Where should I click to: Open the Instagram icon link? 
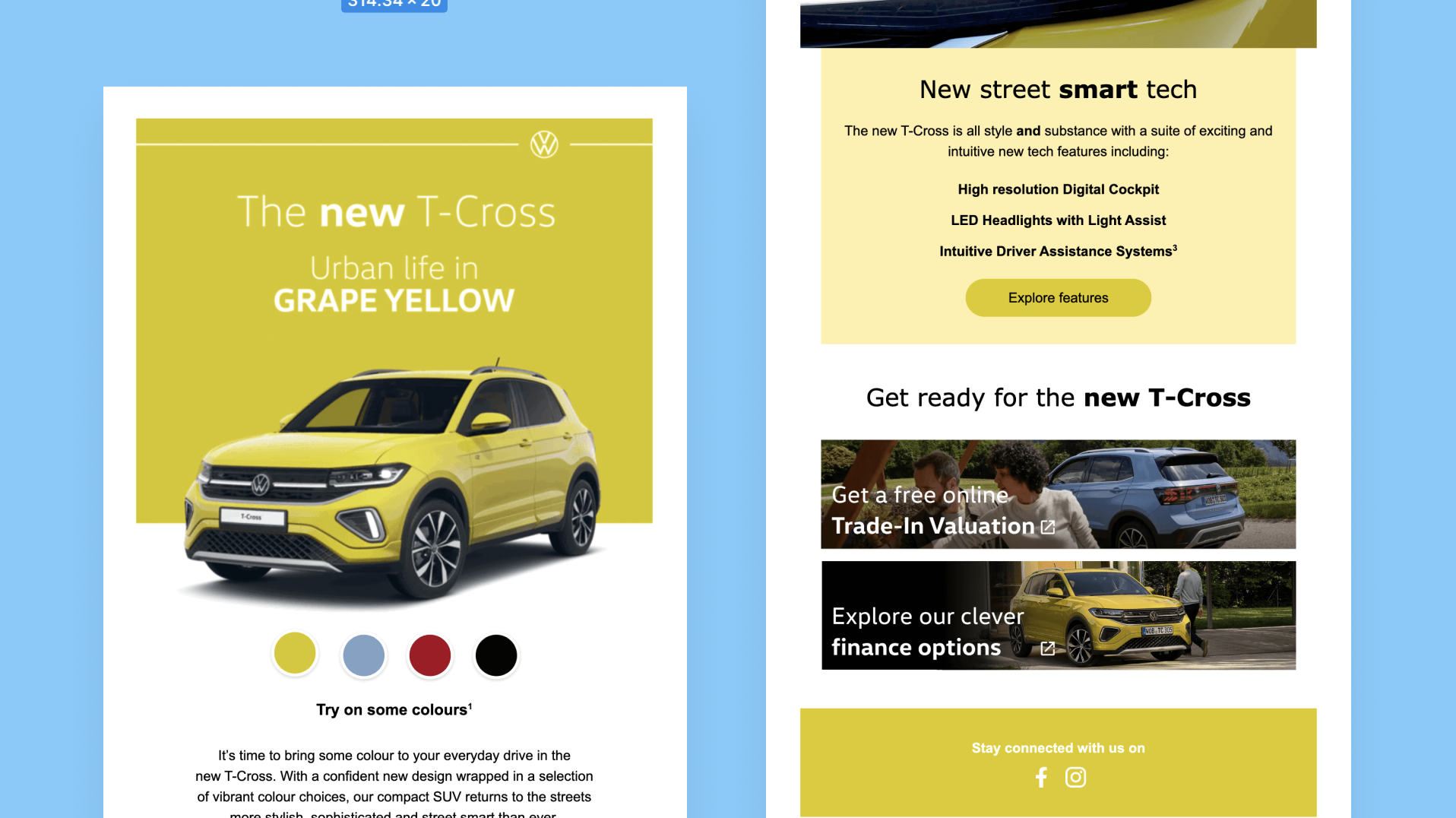(x=1075, y=777)
